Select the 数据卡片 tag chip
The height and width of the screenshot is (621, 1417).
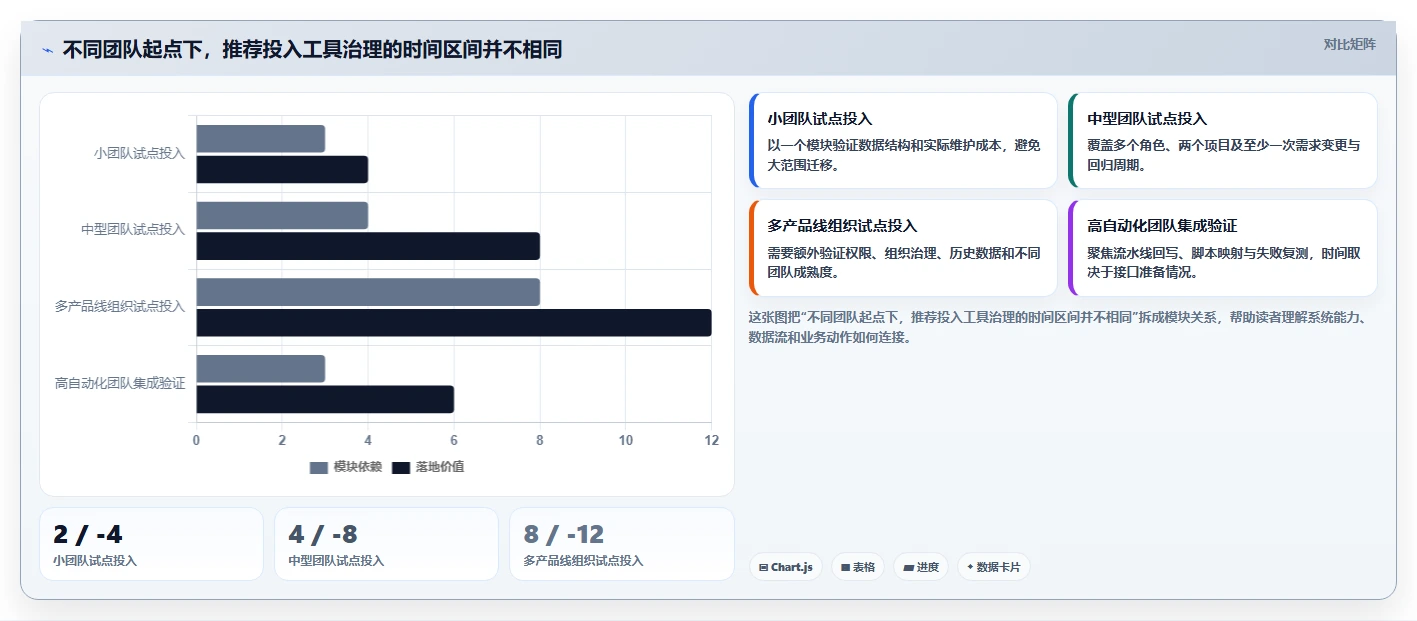[x=993, y=567]
